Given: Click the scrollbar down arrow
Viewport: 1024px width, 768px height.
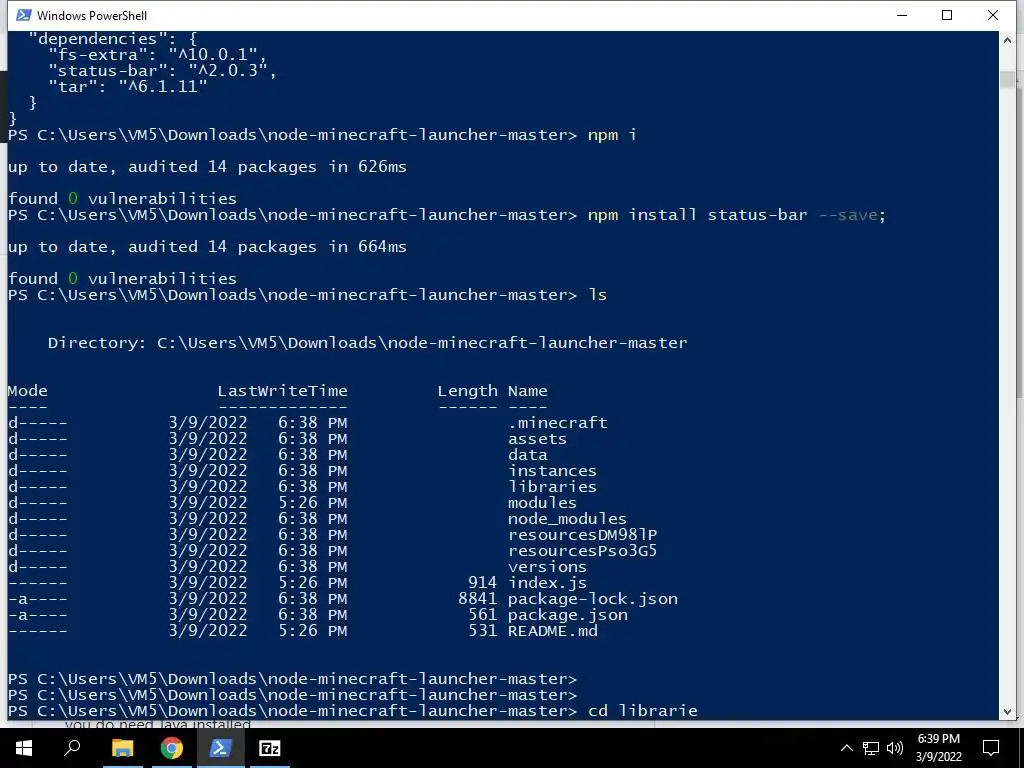Looking at the screenshot, I should pyautogui.click(x=1008, y=712).
